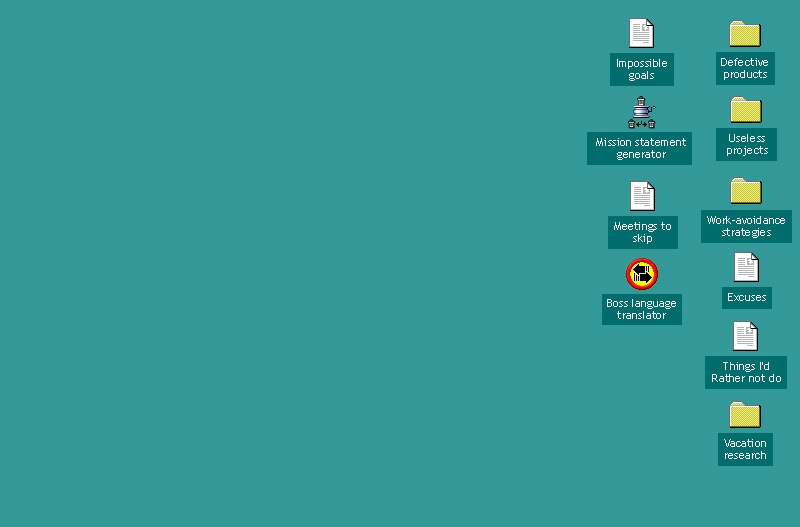Click the "Impossible goals" label
Screen dimensions: 800x527
pos(642,69)
